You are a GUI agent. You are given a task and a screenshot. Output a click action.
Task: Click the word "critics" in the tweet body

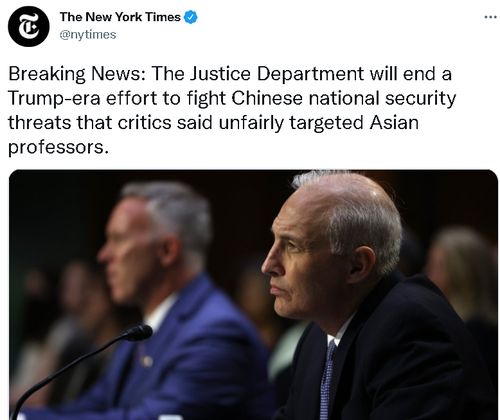(x=144, y=123)
